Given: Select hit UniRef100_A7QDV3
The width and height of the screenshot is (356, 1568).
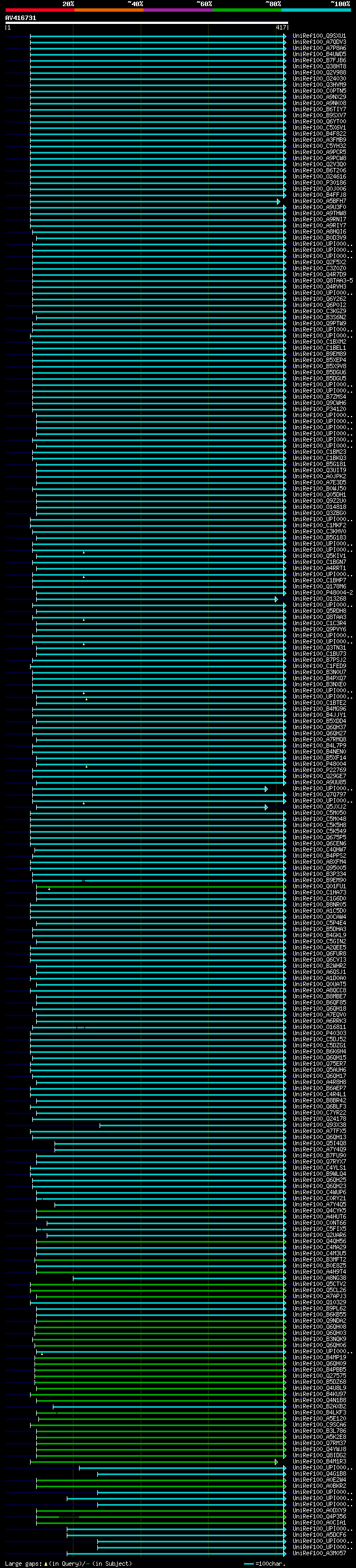Looking at the screenshot, I should click(x=319, y=42).
